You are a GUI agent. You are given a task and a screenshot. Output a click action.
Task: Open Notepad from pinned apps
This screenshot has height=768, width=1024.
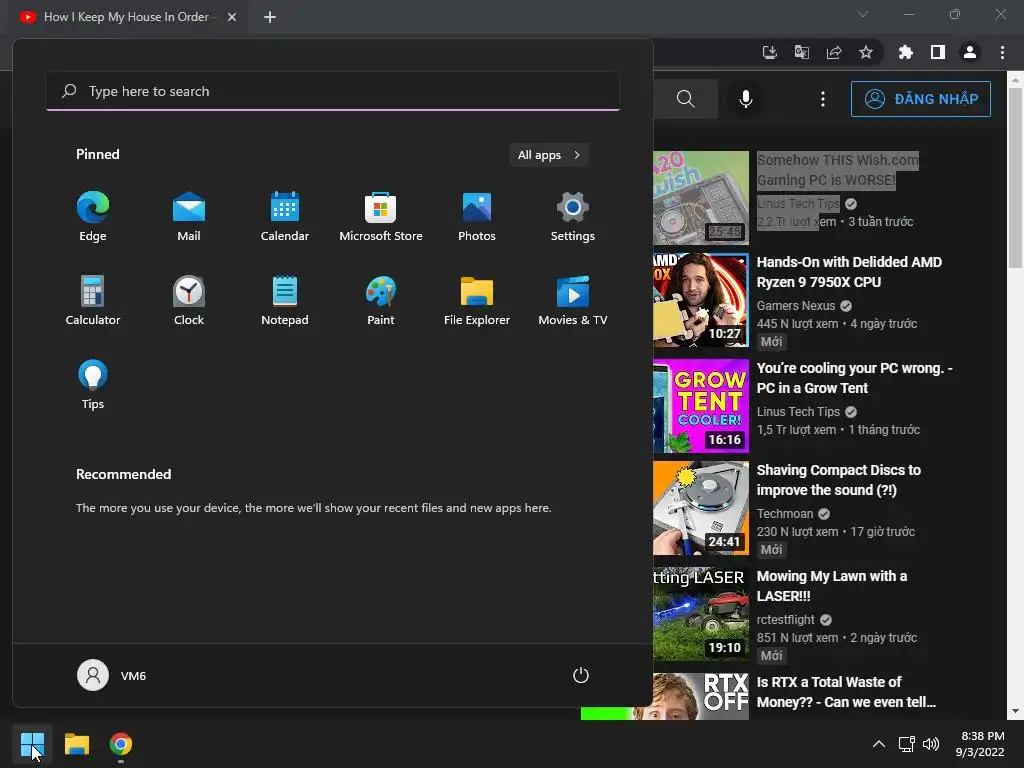tap(285, 301)
